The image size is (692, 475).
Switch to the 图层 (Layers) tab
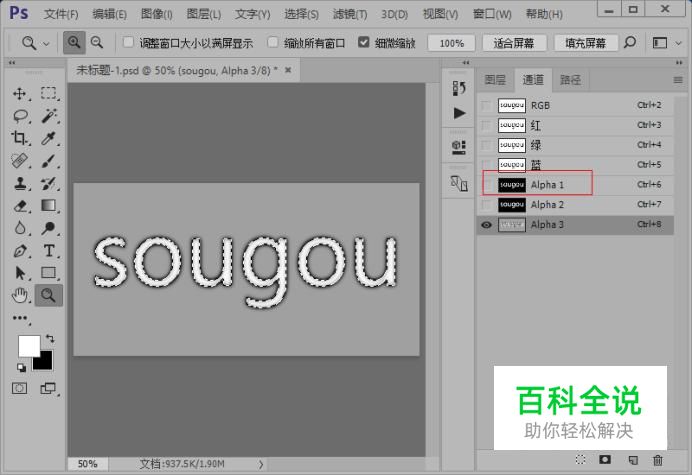tap(495, 80)
